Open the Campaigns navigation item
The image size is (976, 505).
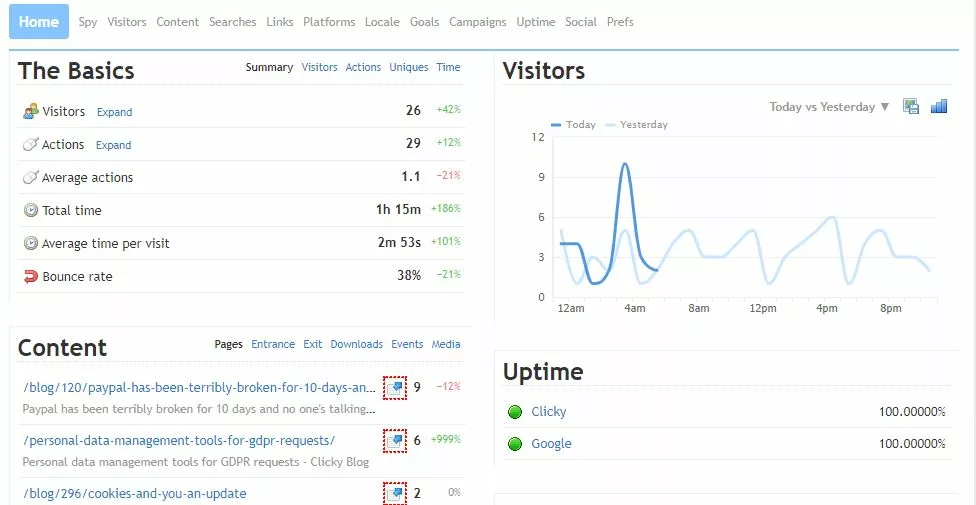[x=477, y=22]
